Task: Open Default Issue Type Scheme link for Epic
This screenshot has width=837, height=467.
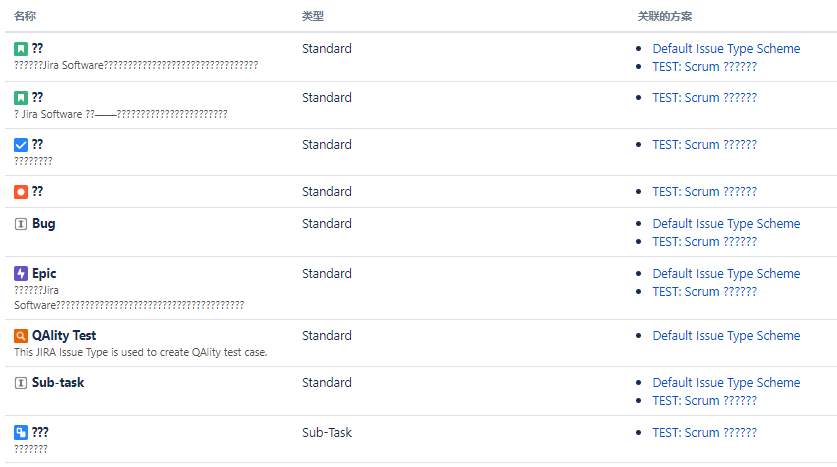Action: 726,274
